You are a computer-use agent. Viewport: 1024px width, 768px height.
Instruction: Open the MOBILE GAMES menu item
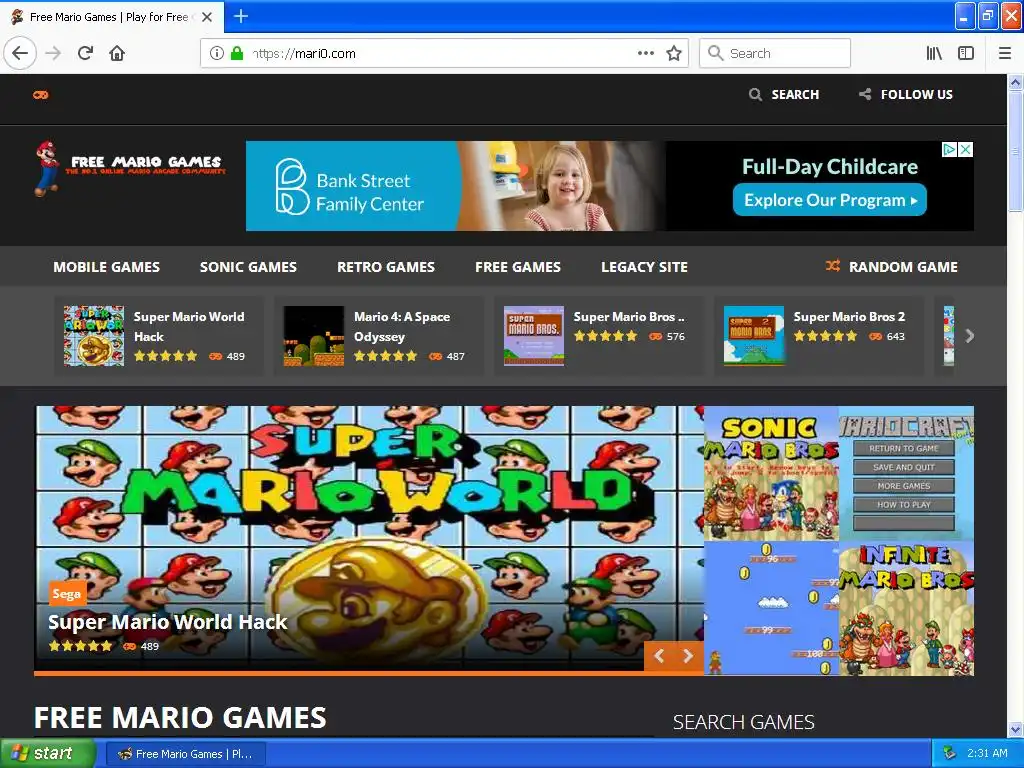click(x=106, y=266)
